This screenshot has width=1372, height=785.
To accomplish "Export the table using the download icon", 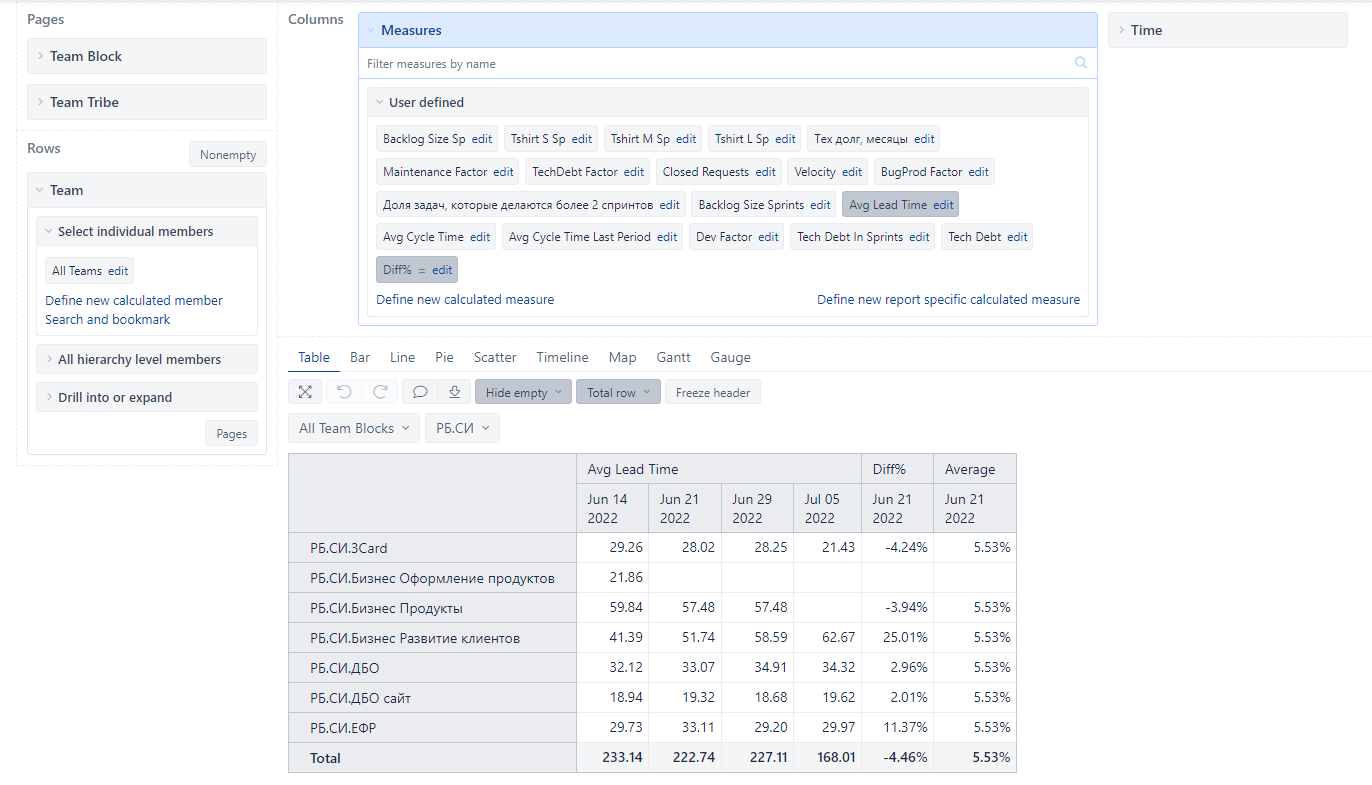I will point(454,391).
